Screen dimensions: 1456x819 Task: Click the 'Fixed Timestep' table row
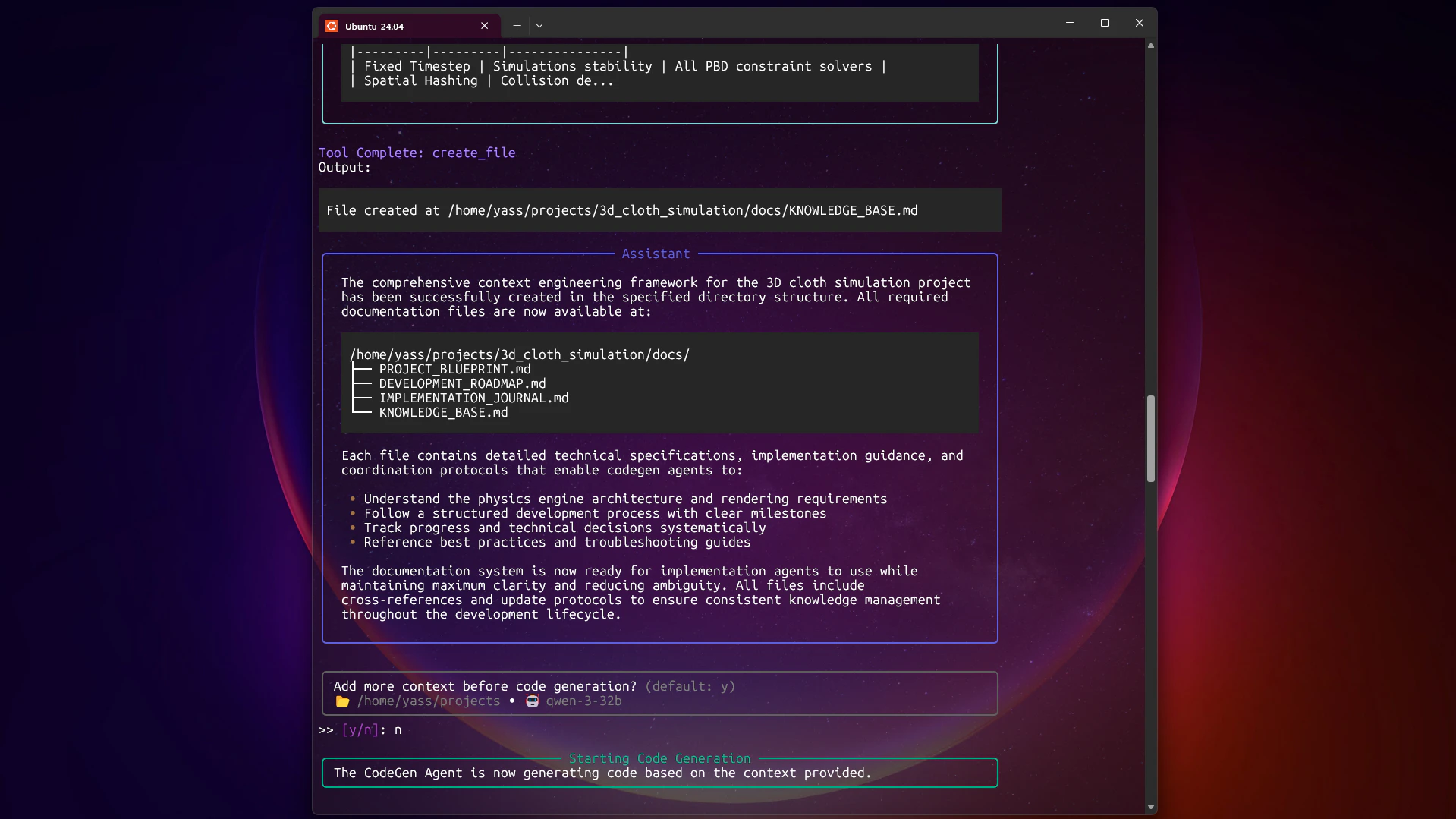click(x=618, y=67)
